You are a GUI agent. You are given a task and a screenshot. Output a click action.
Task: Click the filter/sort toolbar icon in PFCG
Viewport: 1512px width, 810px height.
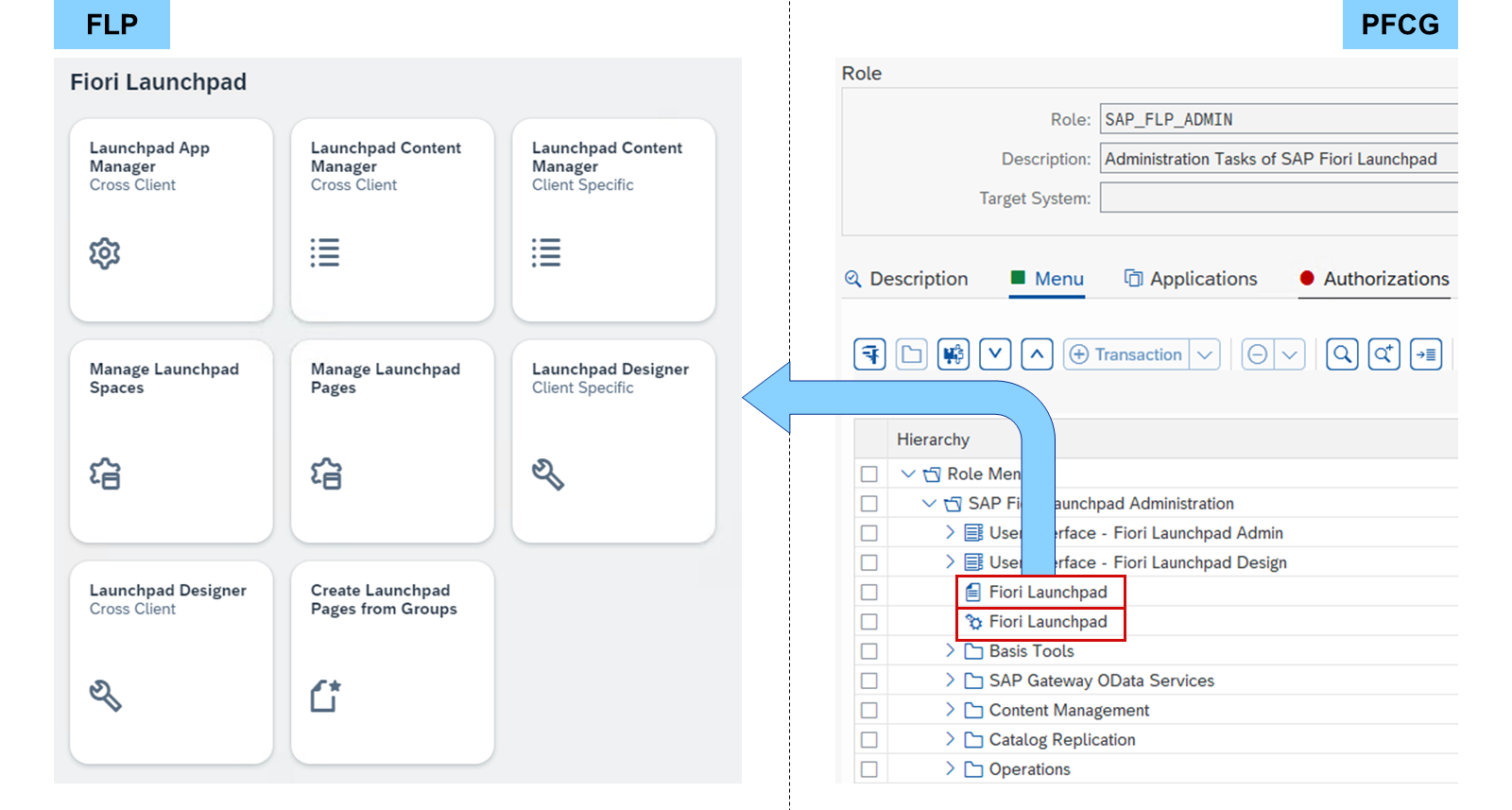(870, 354)
